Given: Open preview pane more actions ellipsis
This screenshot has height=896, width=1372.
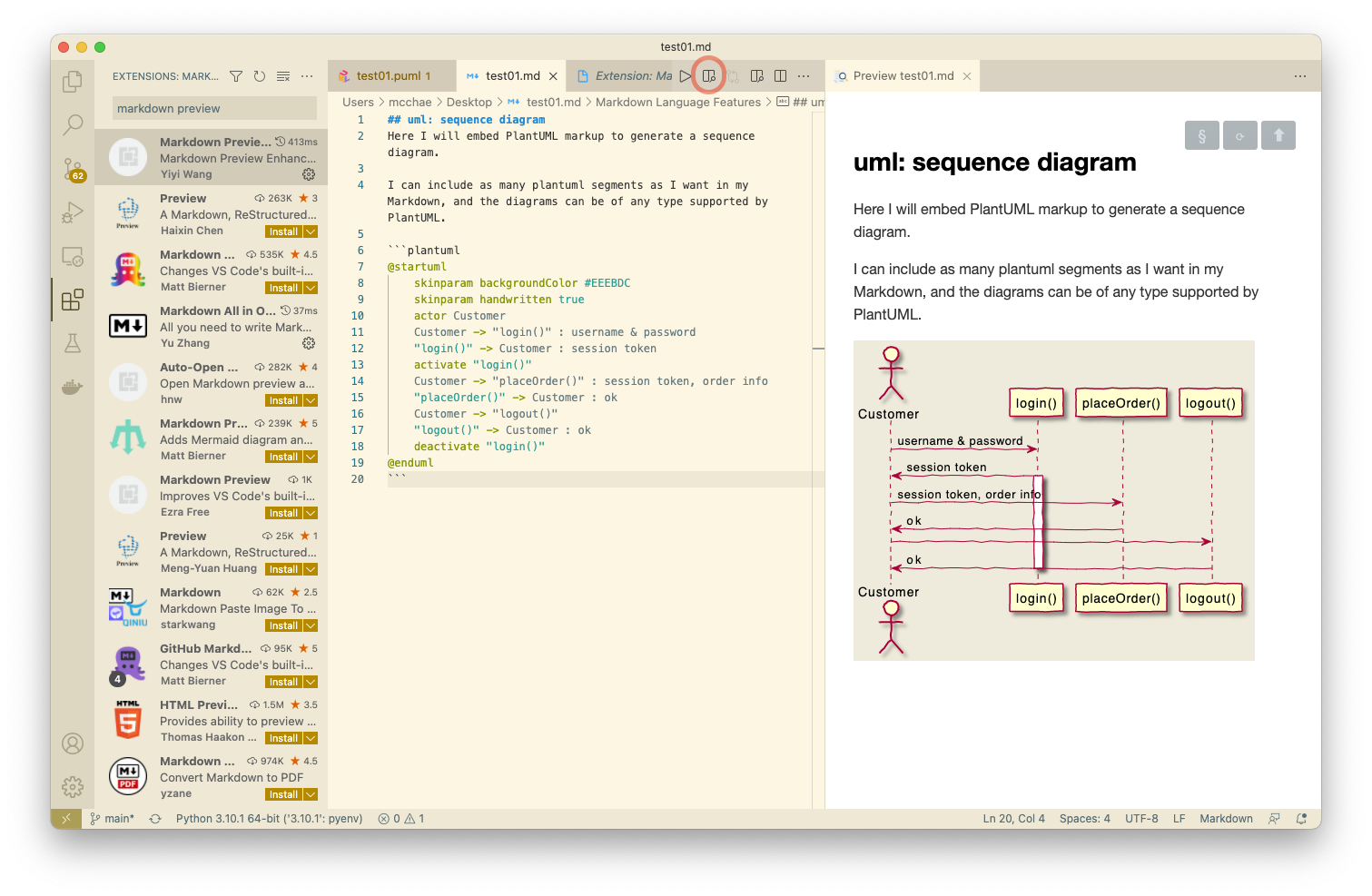Looking at the screenshot, I should (1300, 76).
